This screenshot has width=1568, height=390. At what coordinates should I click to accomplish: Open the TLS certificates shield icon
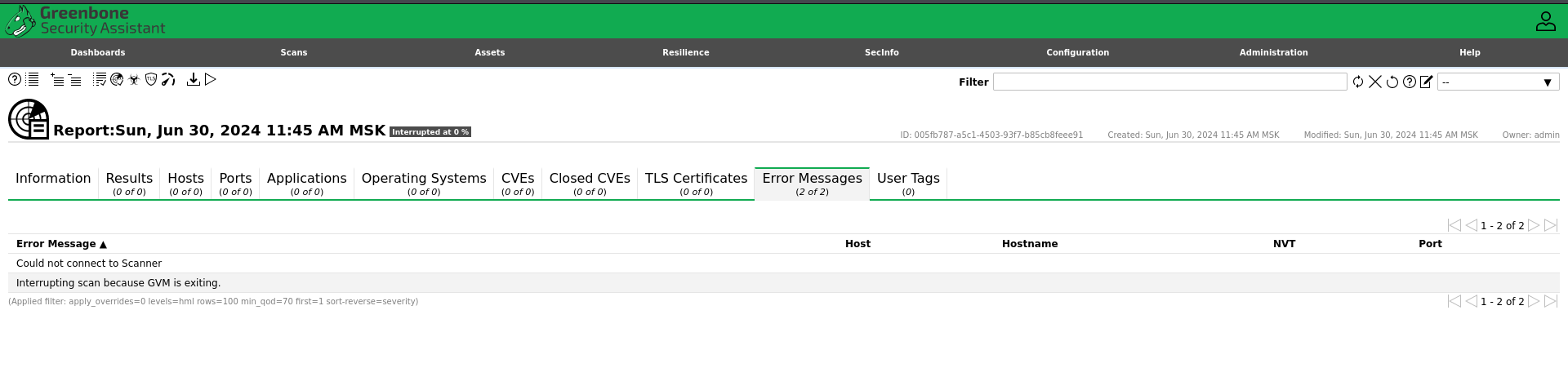(151, 79)
